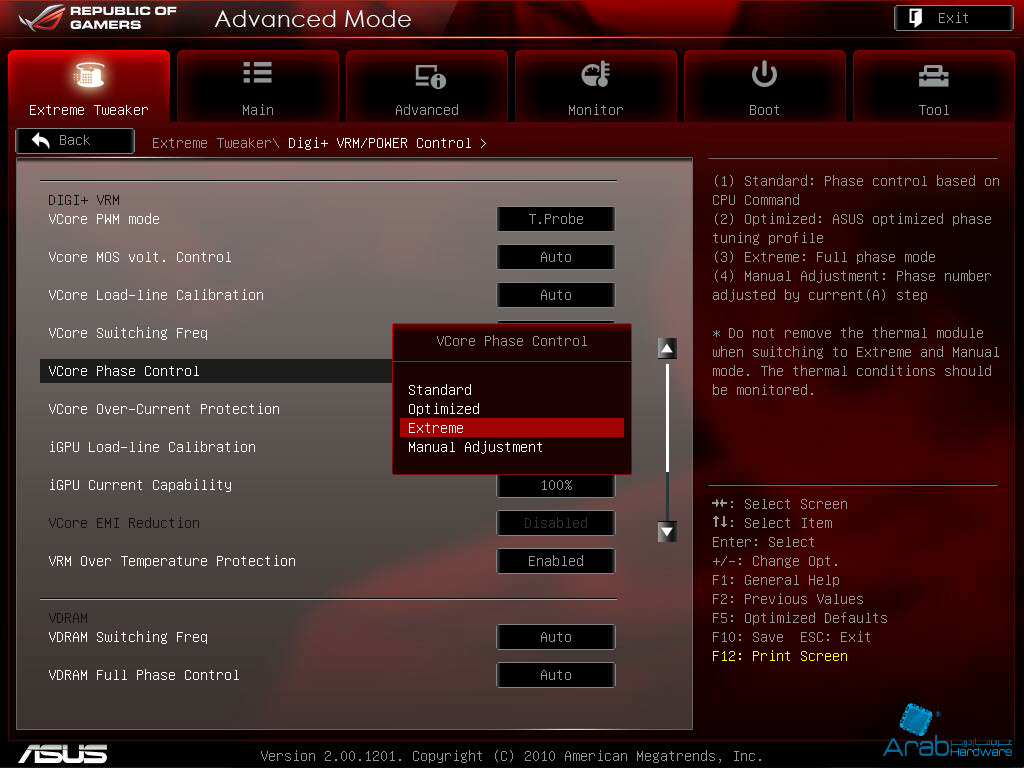
Task: Switch to the Main tab
Action: coord(258,86)
